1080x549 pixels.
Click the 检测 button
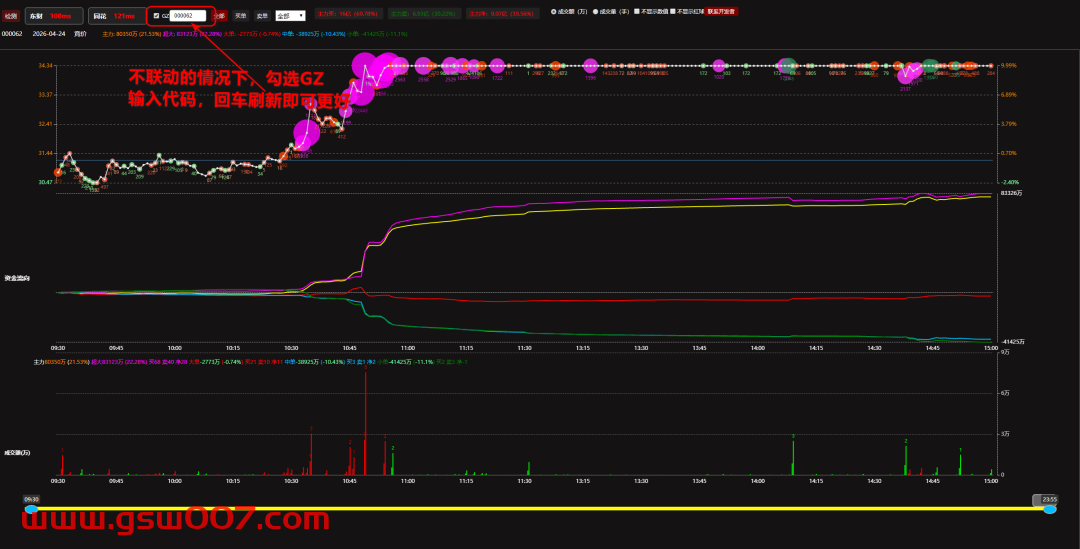pos(11,16)
